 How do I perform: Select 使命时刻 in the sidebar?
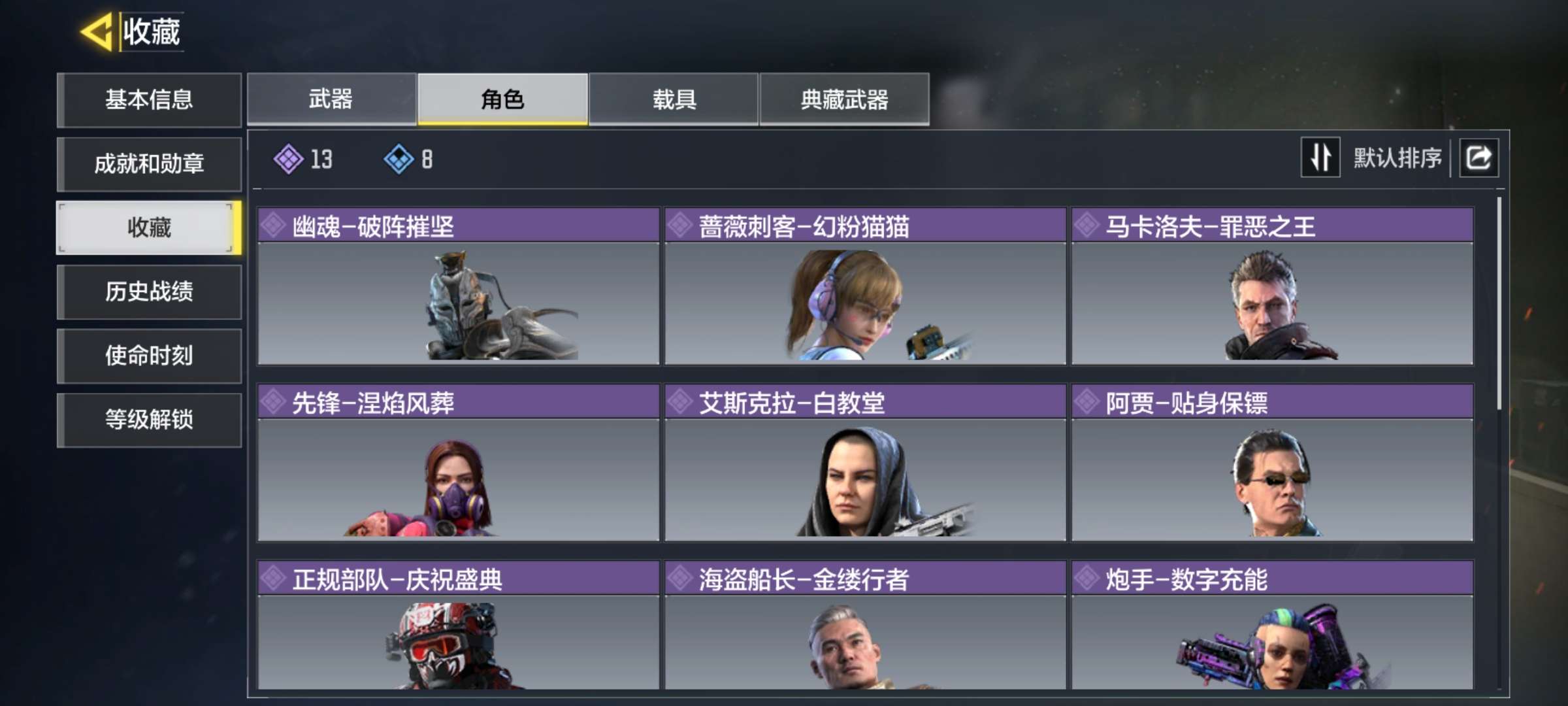[149, 356]
